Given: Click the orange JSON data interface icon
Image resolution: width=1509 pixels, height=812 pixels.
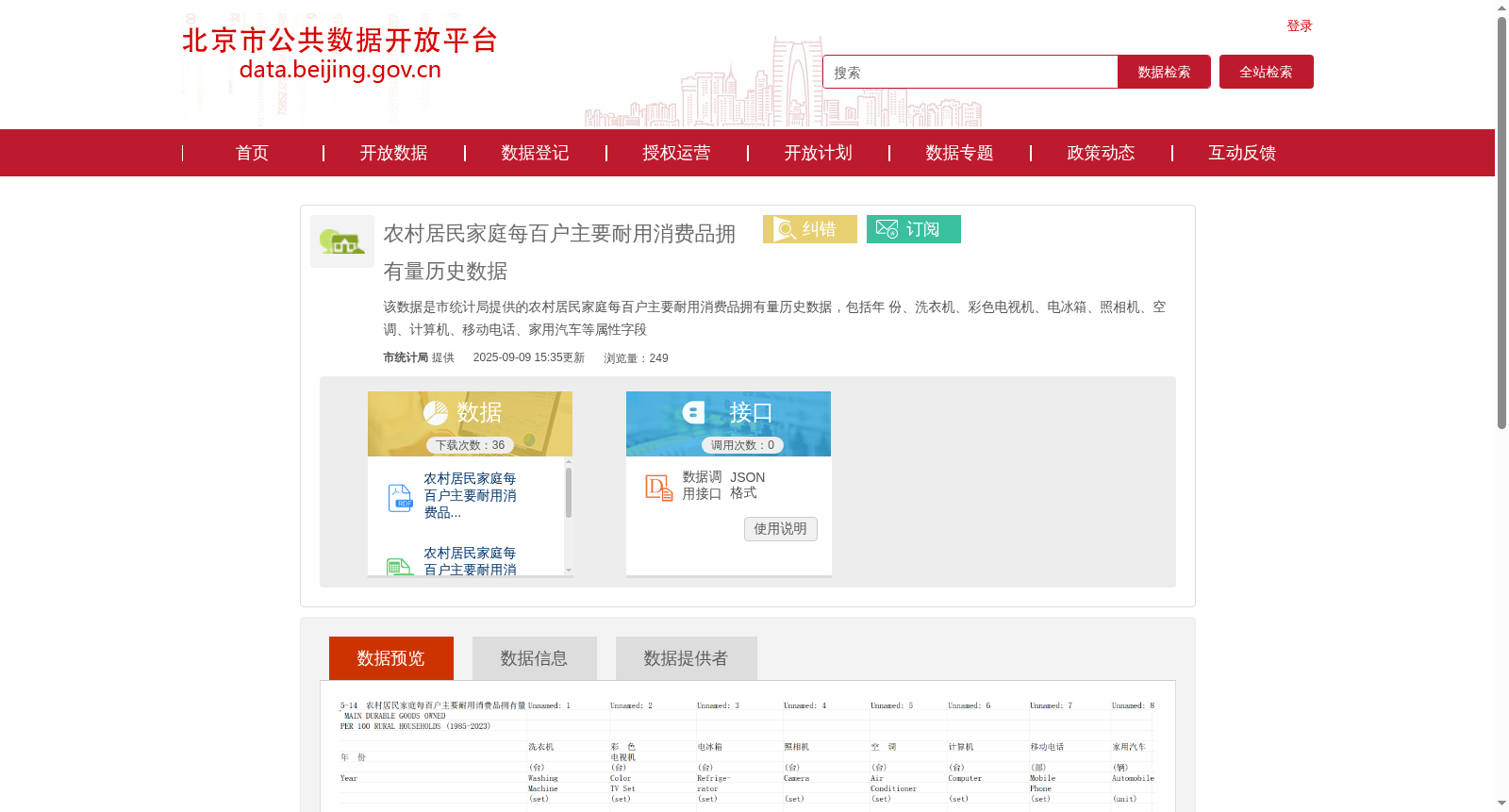Looking at the screenshot, I should 658,487.
